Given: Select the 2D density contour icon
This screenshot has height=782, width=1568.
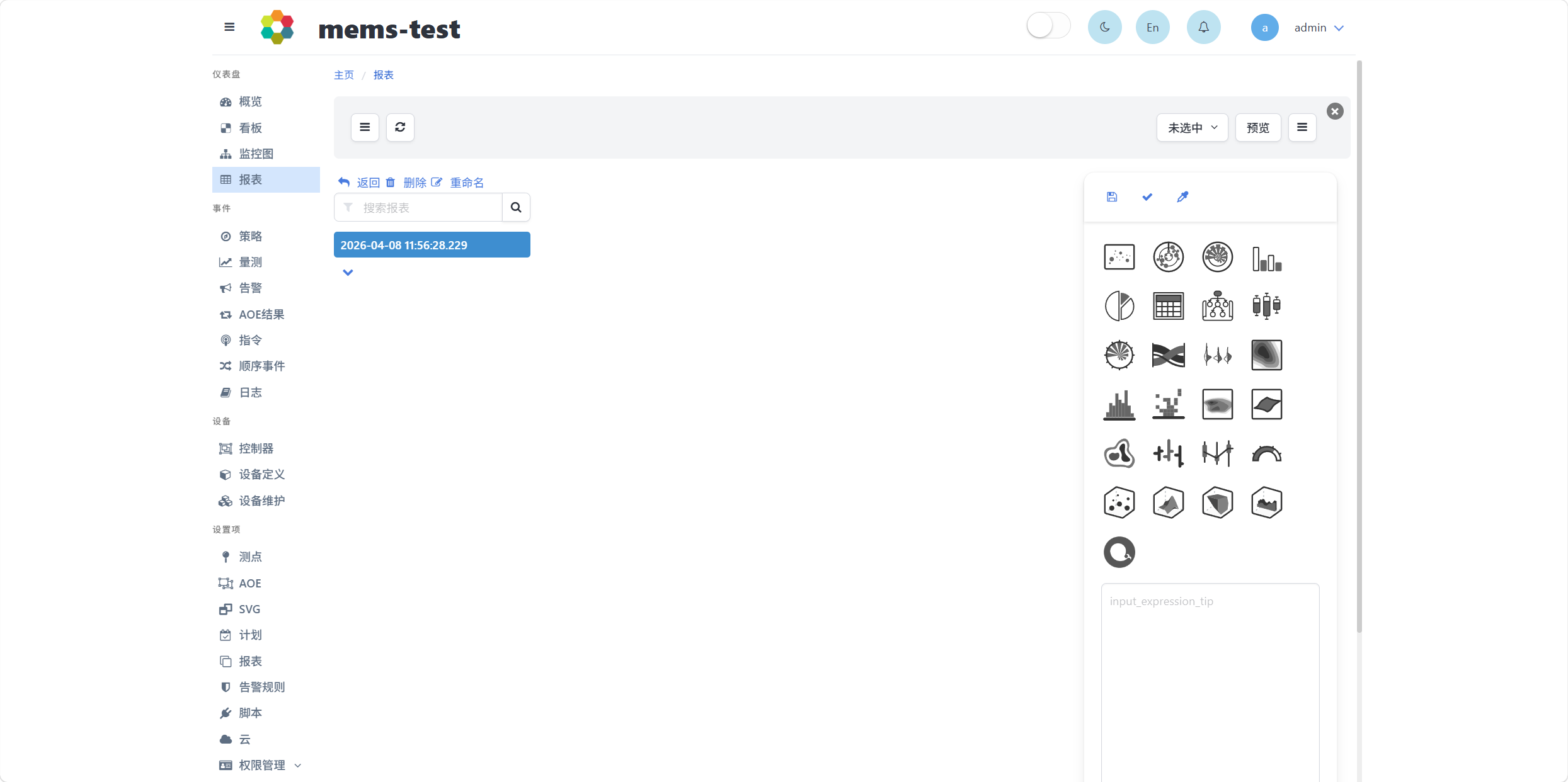Looking at the screenshot, I should coord(1267,355).
